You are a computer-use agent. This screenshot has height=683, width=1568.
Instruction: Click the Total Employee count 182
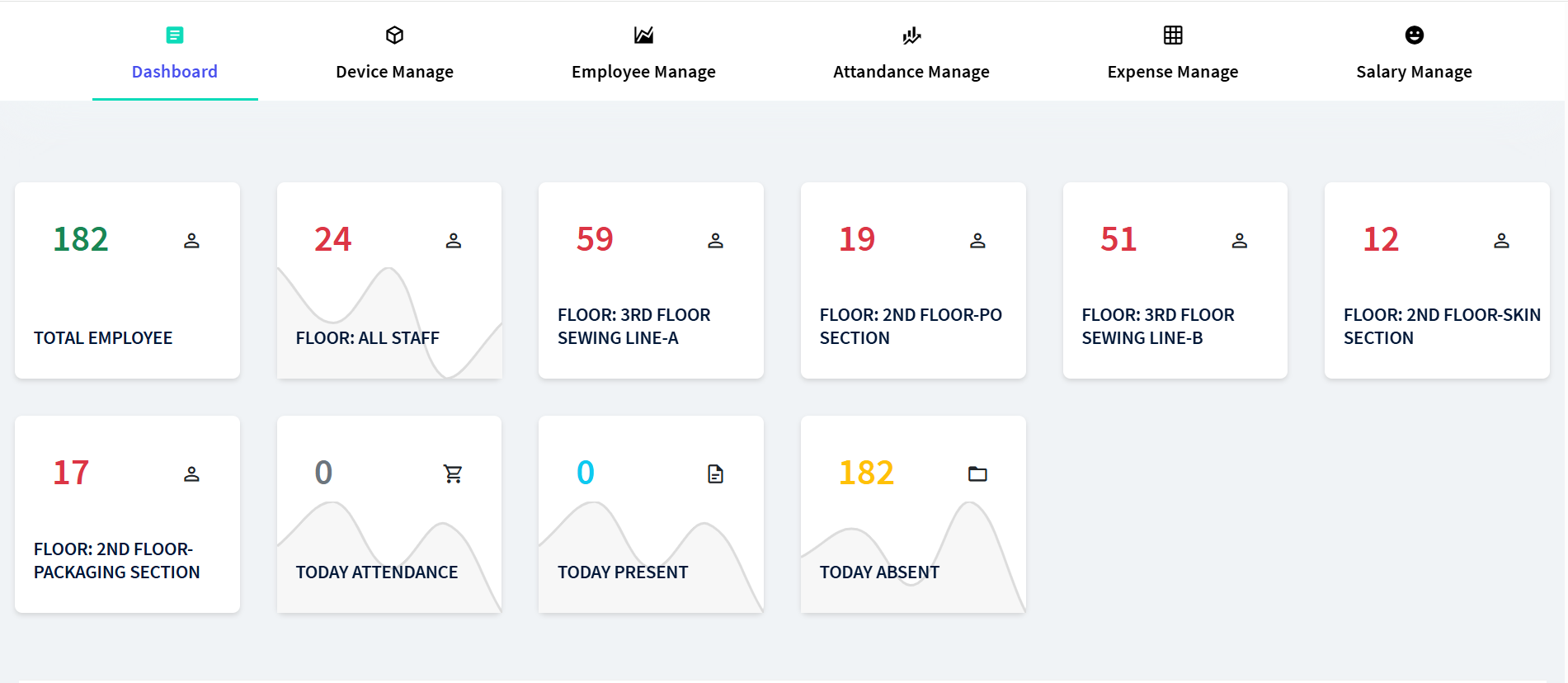81,239
